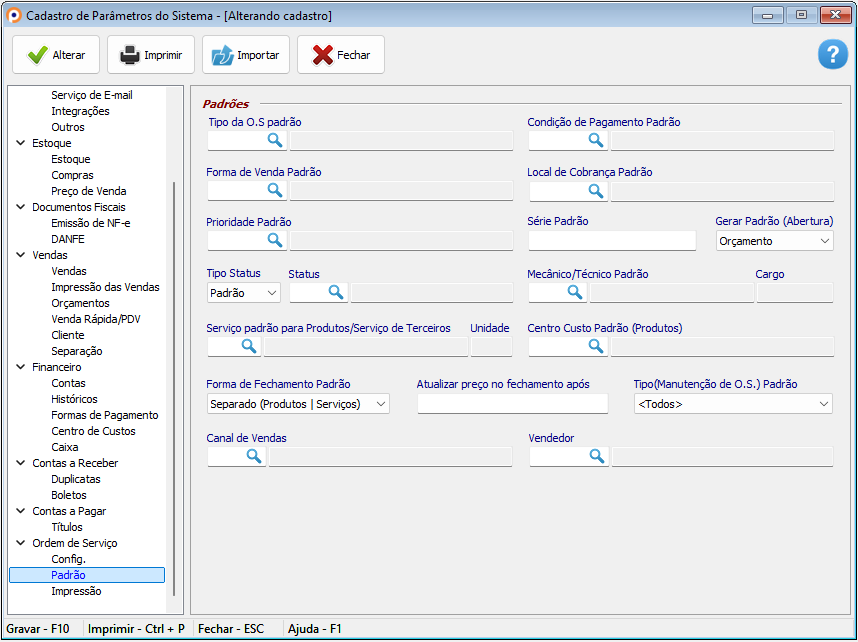The image size is (858, 642).
Task: Click Forma de Venda Padrão search icon
Action: click(275, 190)
